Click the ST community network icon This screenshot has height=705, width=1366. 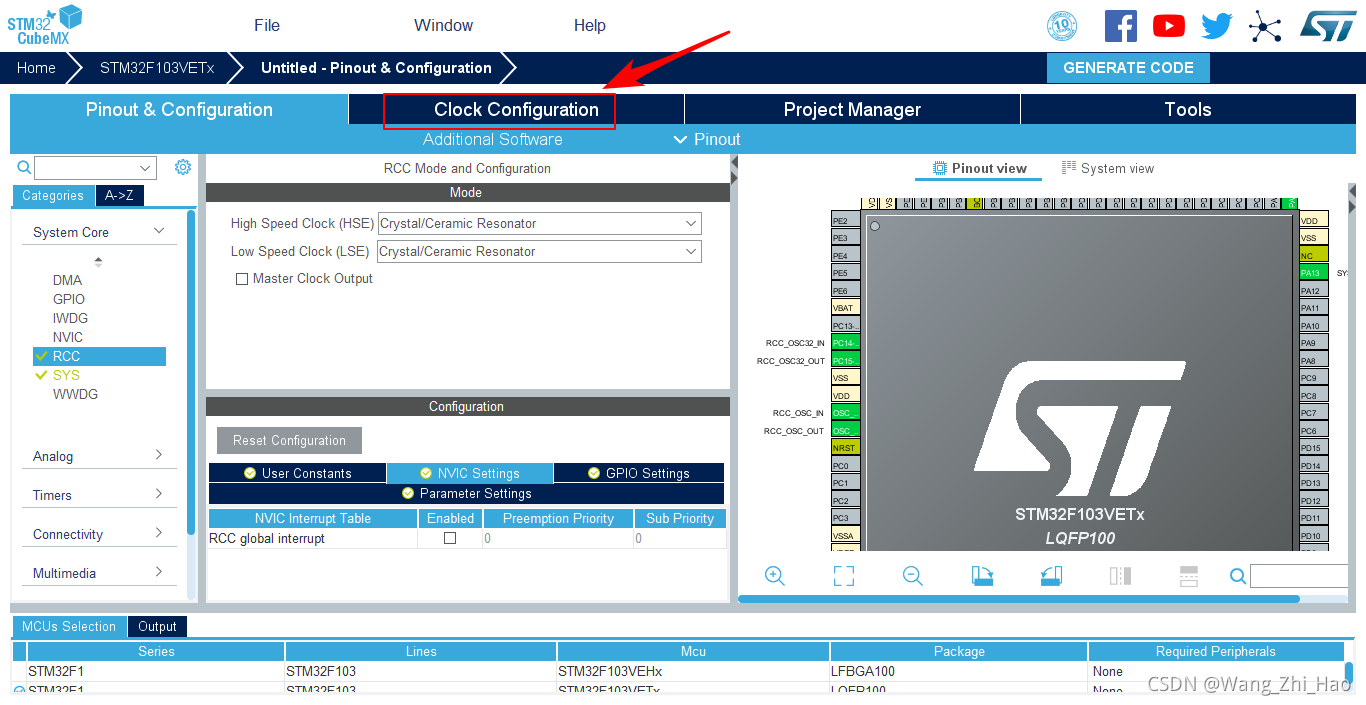pyautogui.click(x=1265, y=26)
